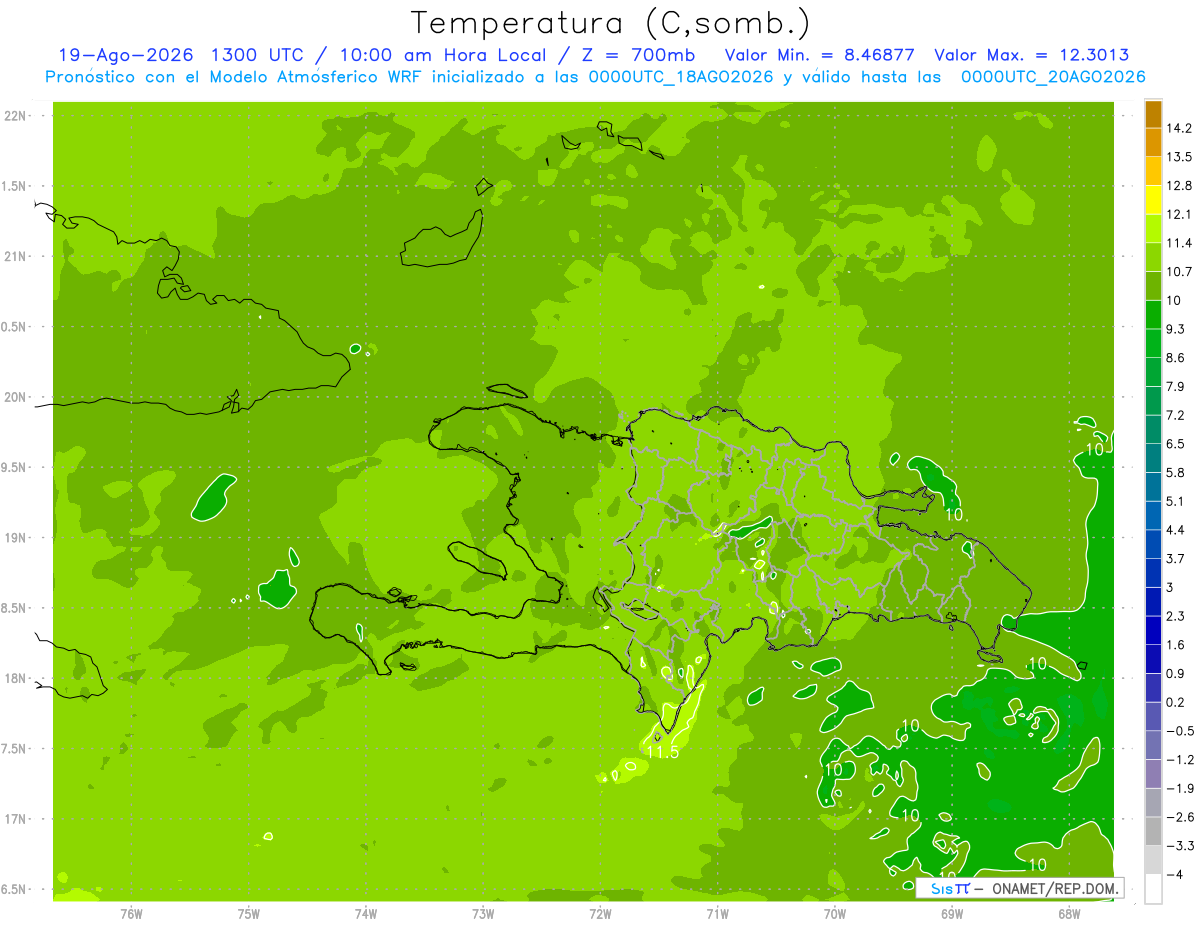Viewport: 1200px width, 927px height.
Task: Click the "9.3" colorbar value
Action: click(1176, 328)
